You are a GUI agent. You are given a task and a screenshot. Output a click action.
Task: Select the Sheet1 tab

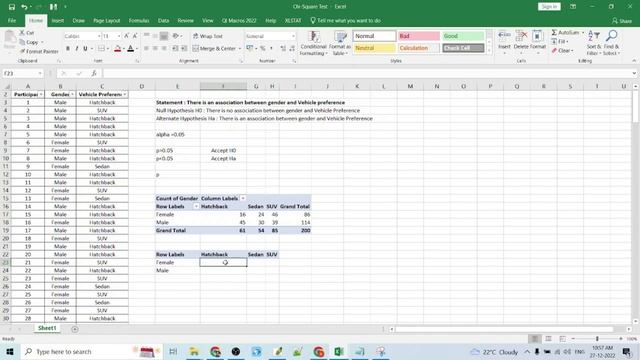click(x=47, y=328)
